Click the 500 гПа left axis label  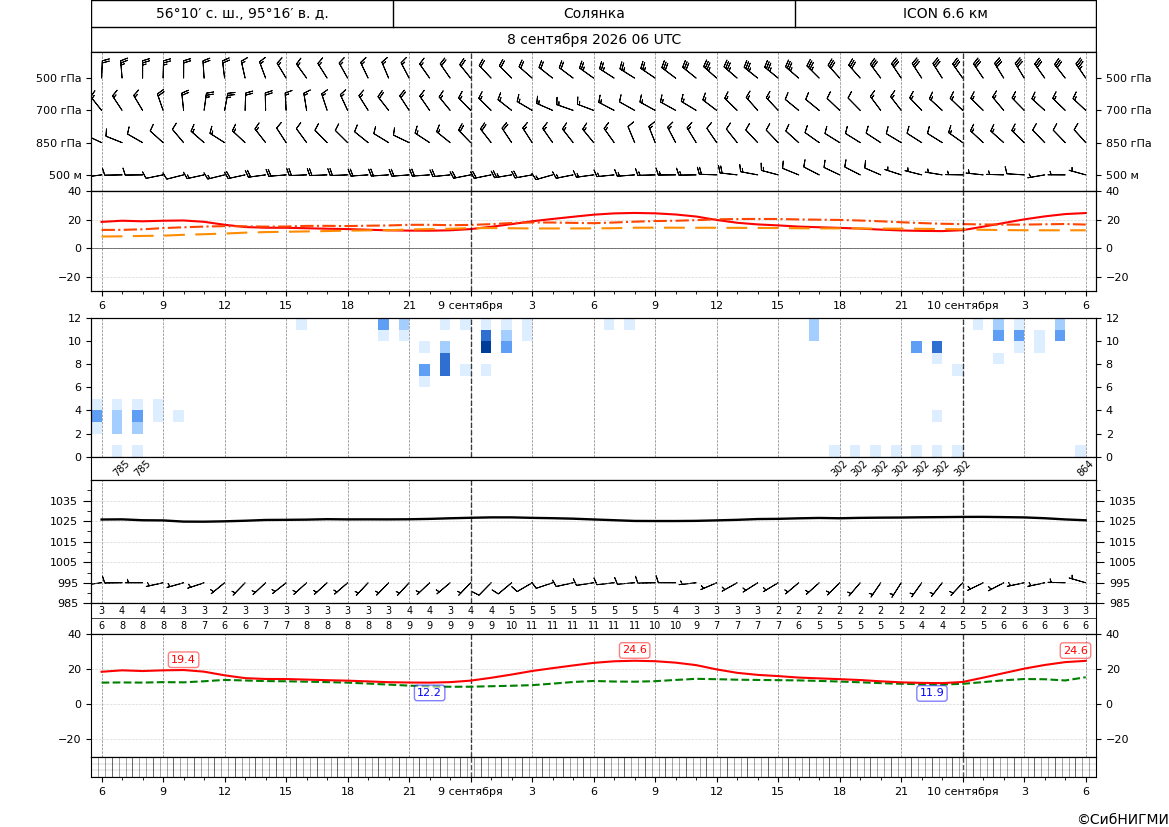[59, 78]
